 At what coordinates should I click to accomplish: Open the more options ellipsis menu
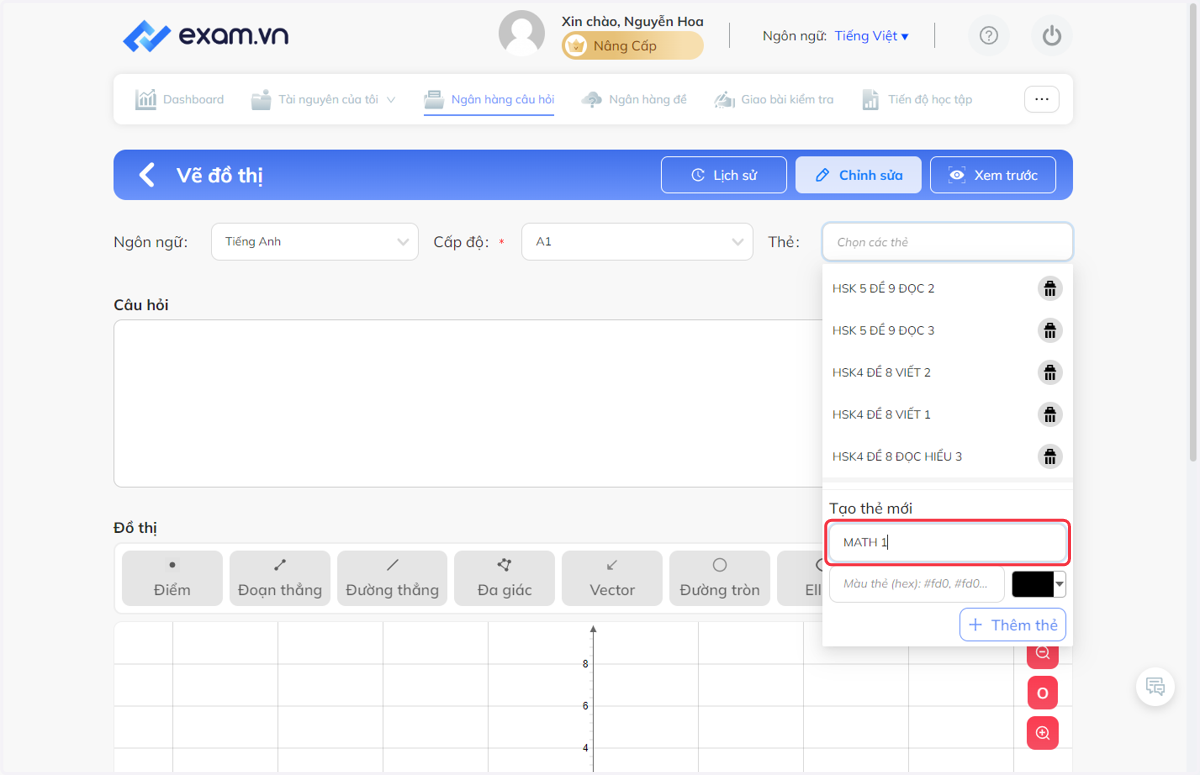(x=1041, y=99)
